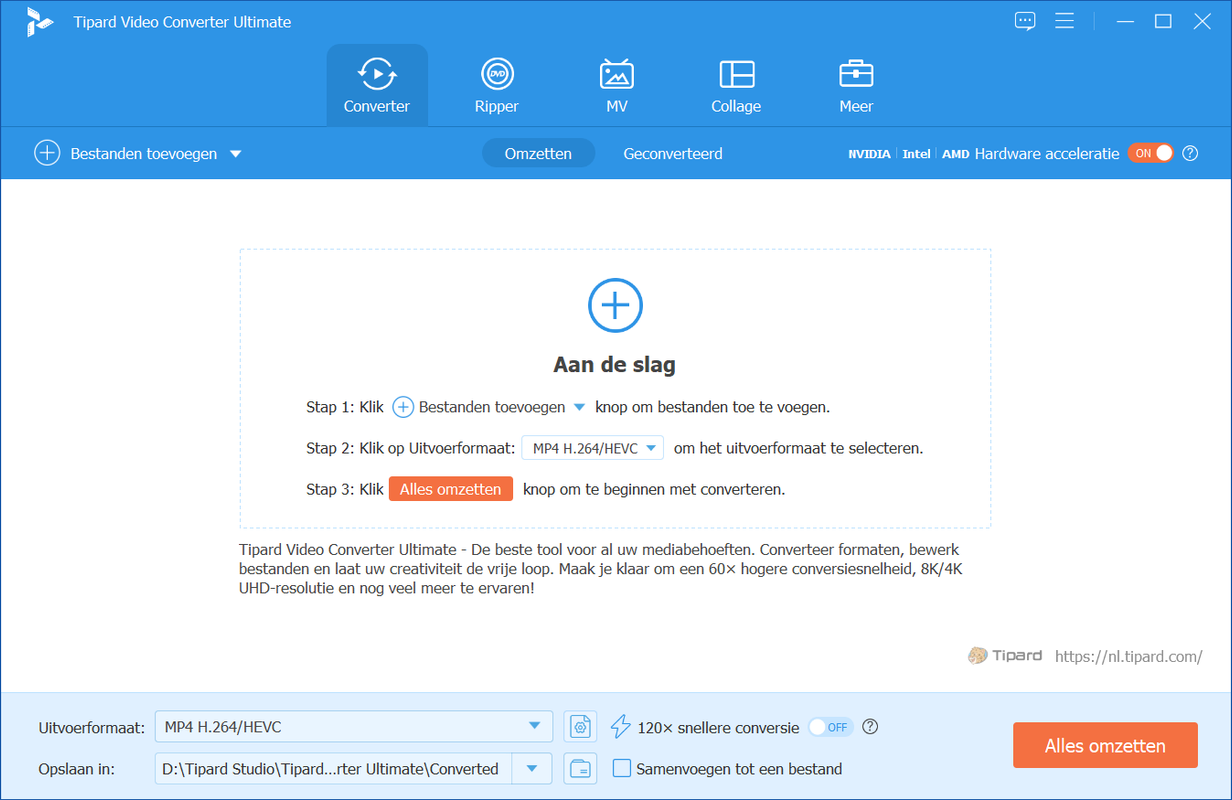1232x800 pixels.
Task: Switch to the Geconverteerd sub-tab
Action: tap(673, 153)
